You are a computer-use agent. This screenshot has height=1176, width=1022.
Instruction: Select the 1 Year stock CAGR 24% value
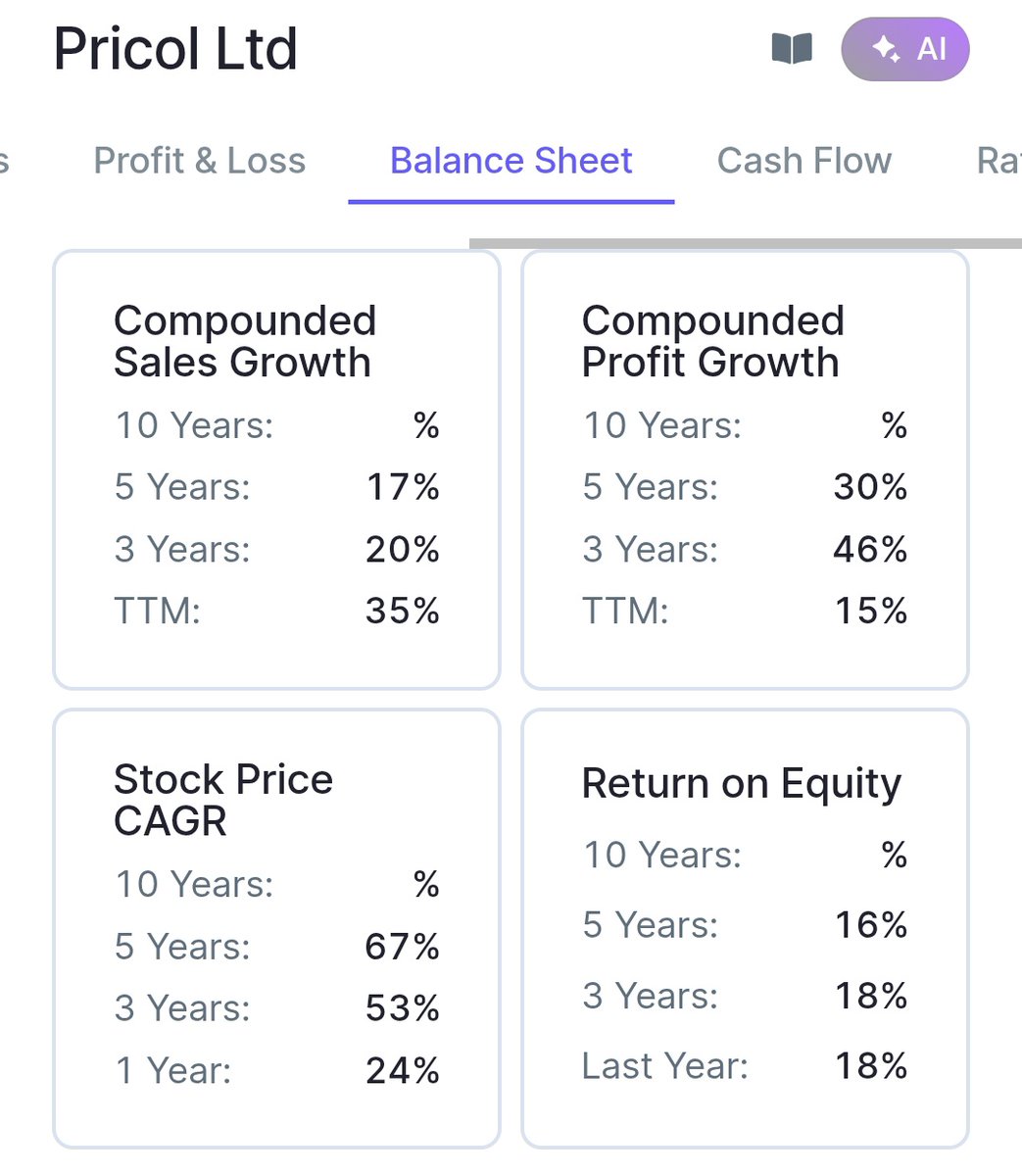pyautogui.click(x=403, y=1071)
